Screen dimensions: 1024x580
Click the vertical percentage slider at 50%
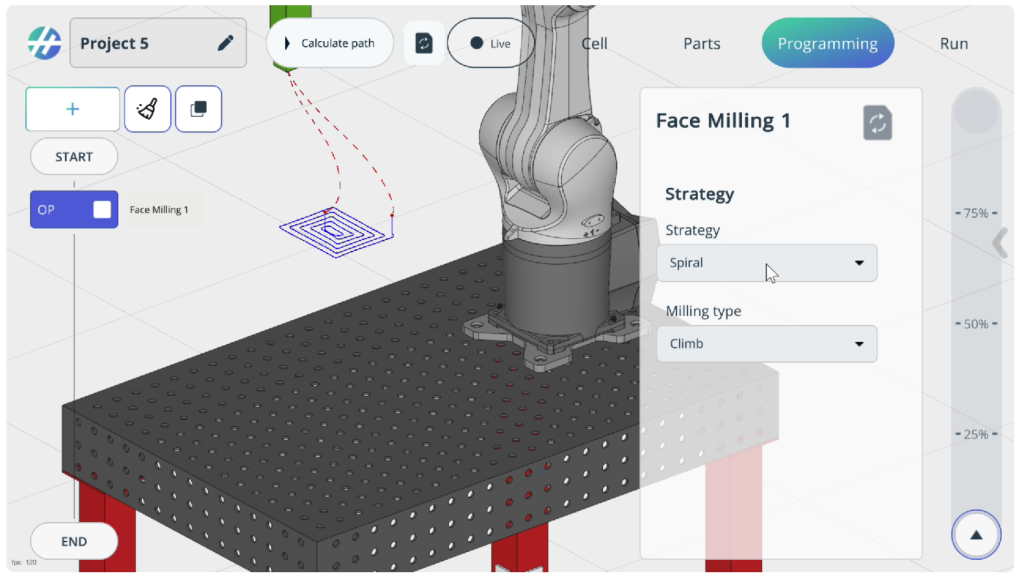point(976,324)
